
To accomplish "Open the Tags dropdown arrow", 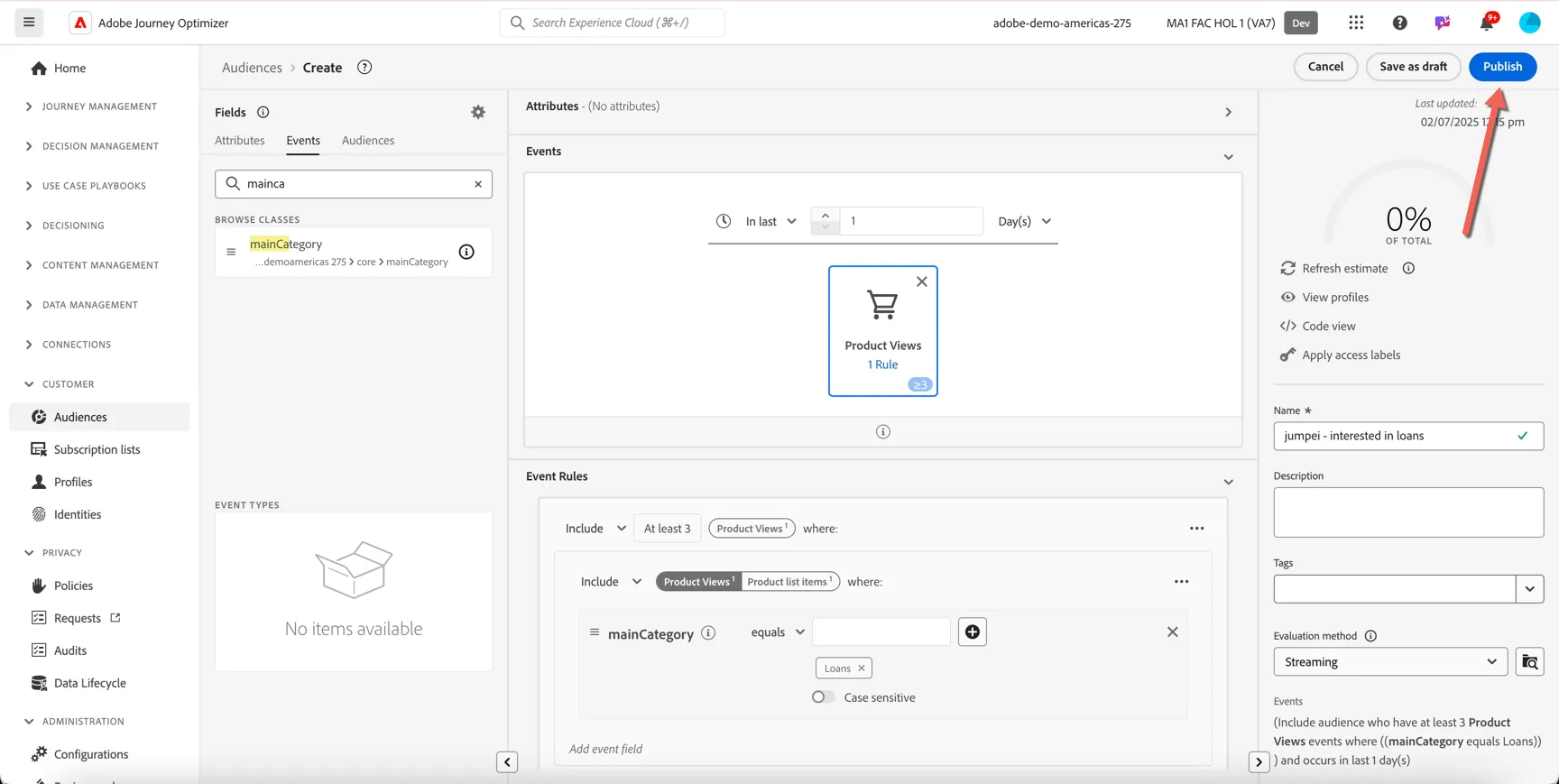I will [1529, 589].
